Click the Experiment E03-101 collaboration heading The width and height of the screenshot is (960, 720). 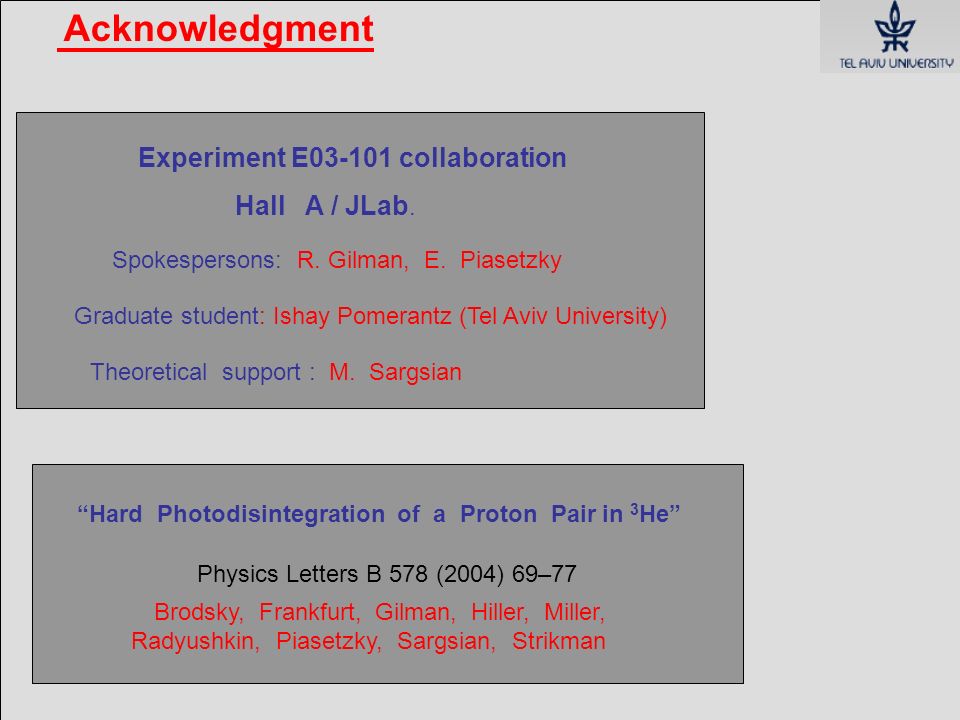click(x=352, y=157)
